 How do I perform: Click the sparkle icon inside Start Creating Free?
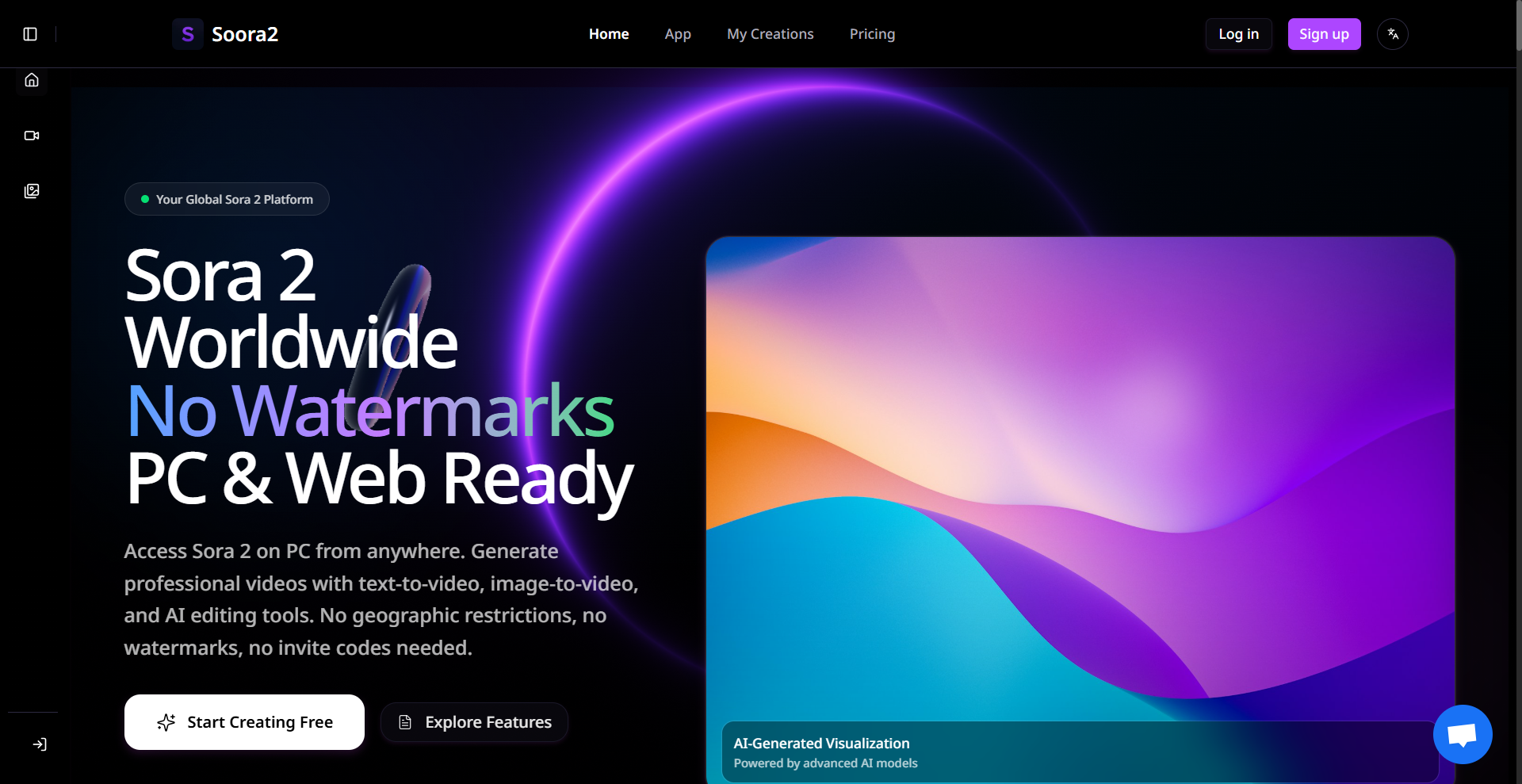pyautogui.click(x=166, y=722)
